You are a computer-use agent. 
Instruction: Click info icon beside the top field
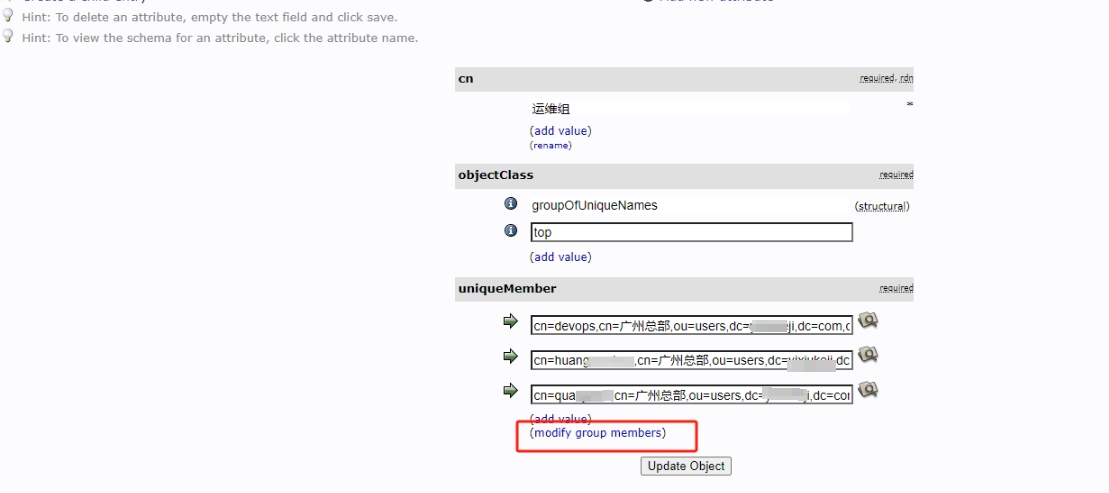(x=511, y=231)
